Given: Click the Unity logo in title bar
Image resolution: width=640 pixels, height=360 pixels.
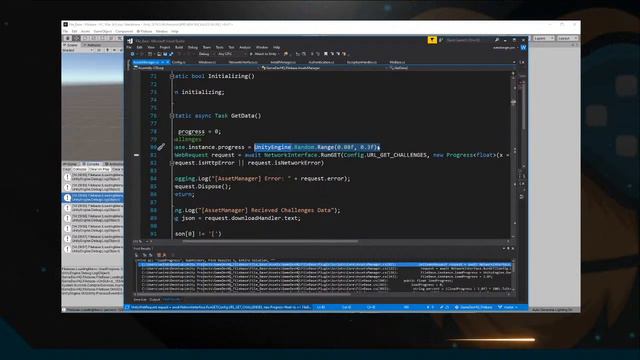Looking at the screenshot, I should [65, 24].
